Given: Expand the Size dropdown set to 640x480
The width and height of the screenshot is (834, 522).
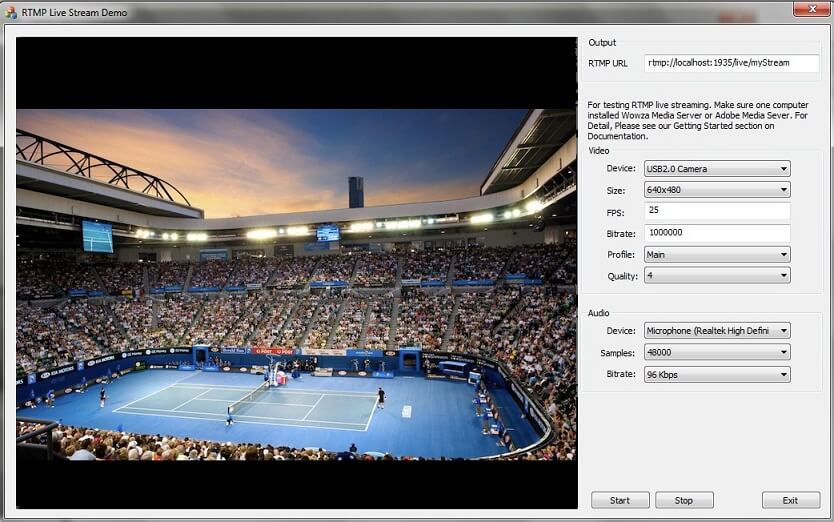Looking at the screenshot, I should point(717,189).
